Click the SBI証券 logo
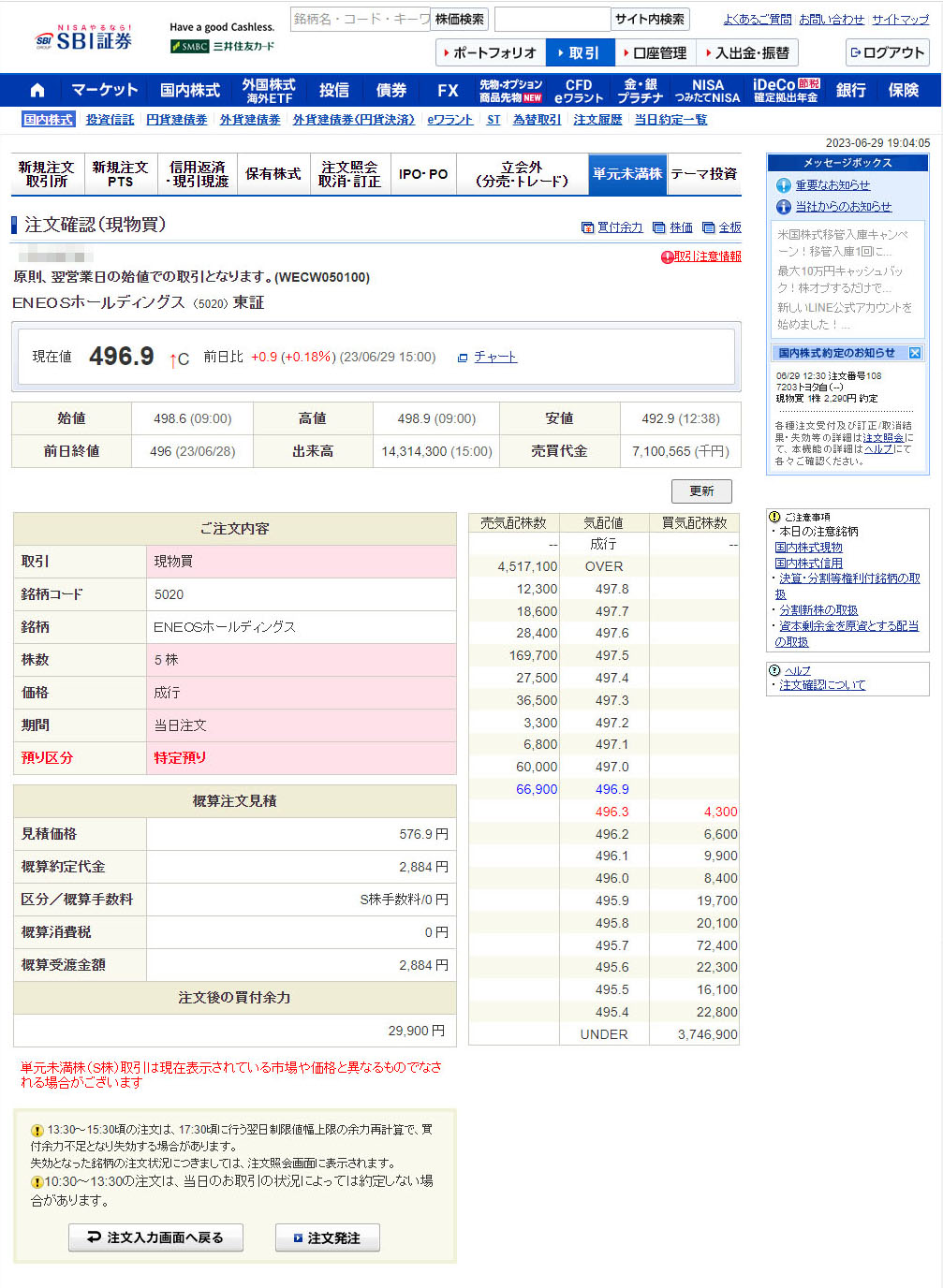 84,38
